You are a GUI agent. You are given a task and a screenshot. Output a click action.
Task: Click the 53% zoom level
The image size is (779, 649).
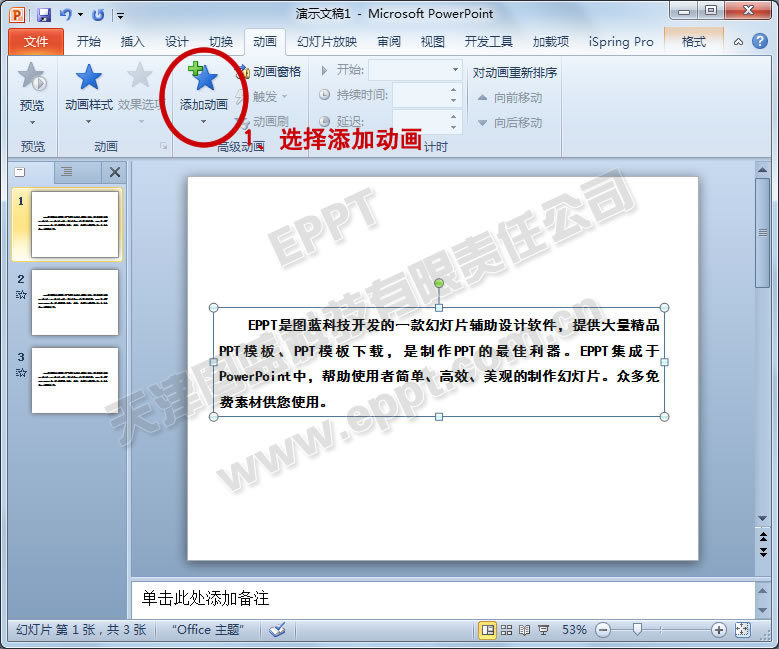[x=574, y=630]
